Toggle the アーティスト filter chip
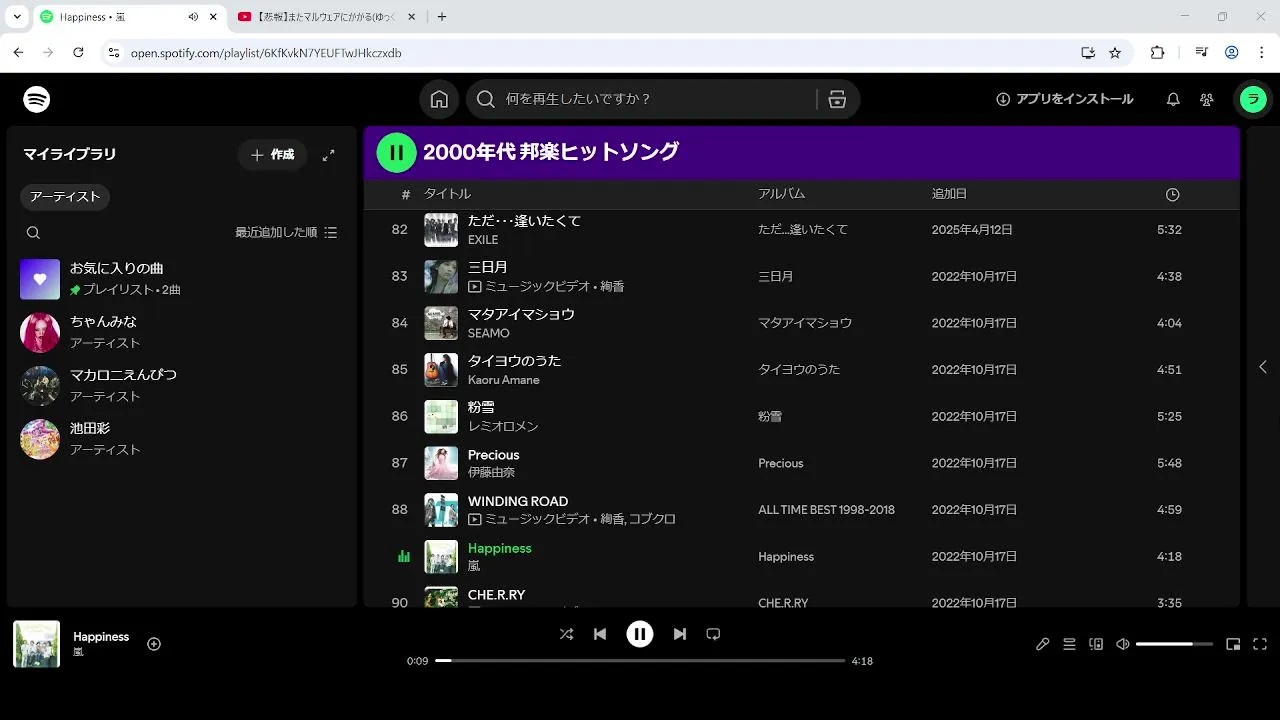 click(65, 197)
